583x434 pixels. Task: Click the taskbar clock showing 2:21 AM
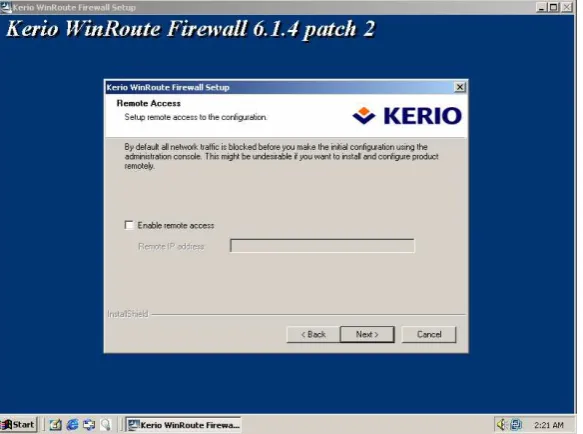pos(548,425)
